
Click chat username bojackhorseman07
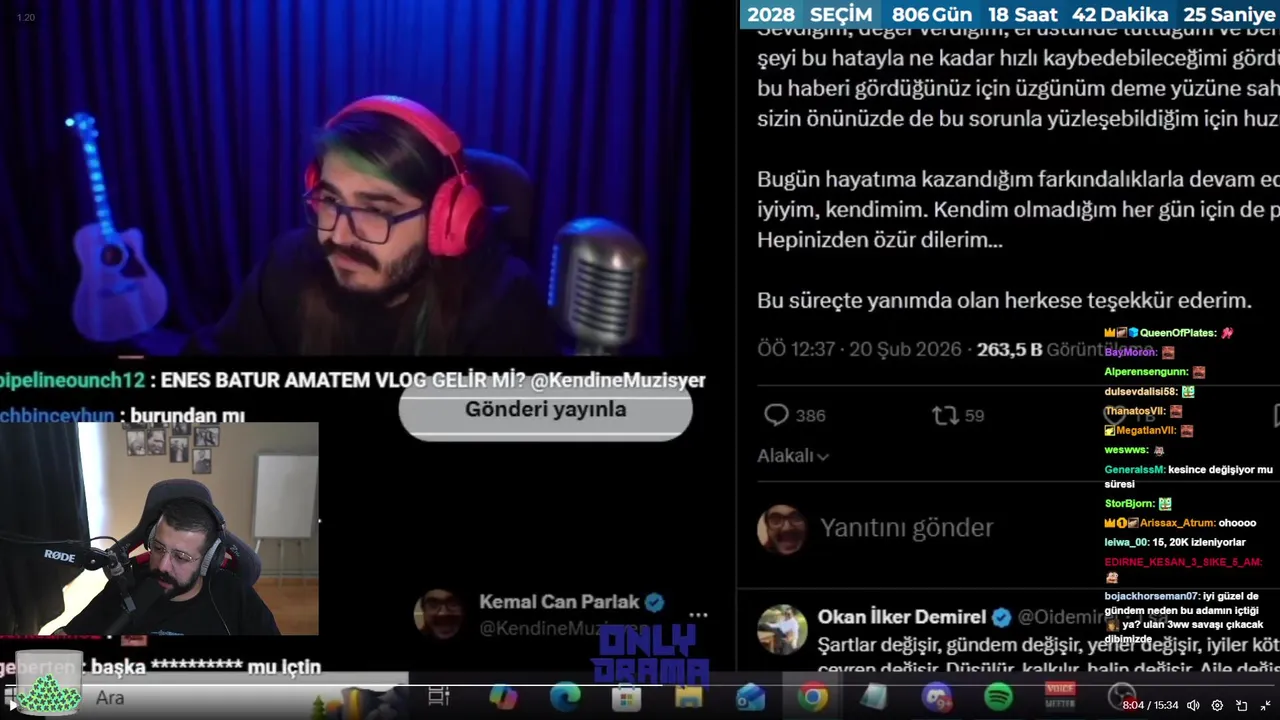tap(1152, 596)
